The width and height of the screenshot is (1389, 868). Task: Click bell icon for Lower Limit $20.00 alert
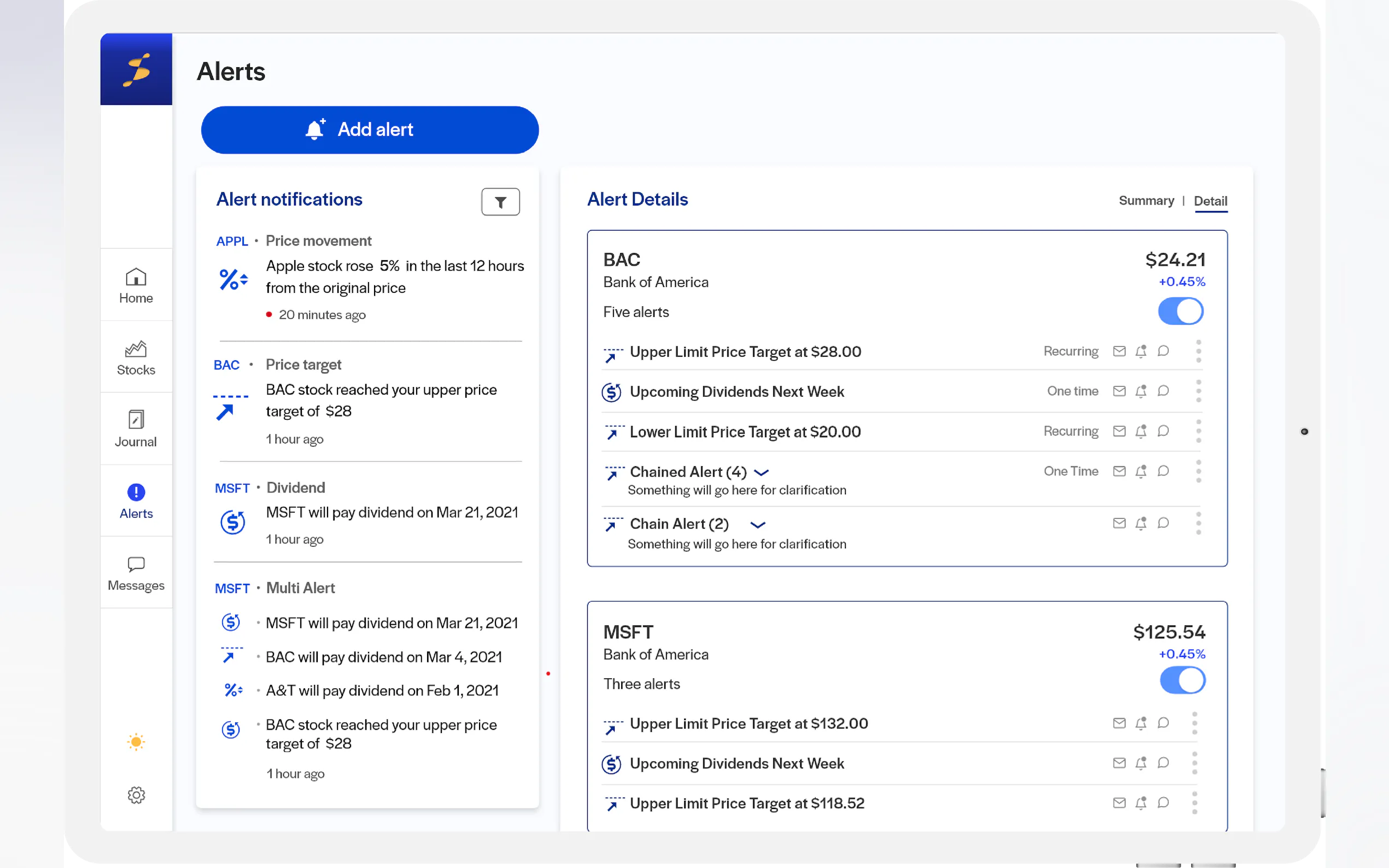[1141, 431]
